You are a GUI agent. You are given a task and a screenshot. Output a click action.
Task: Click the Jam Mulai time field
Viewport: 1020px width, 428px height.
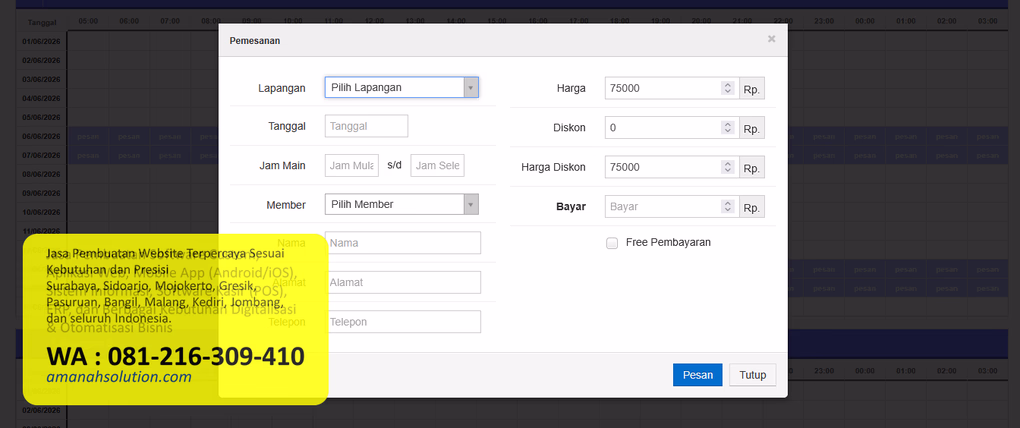(x=352, y=165)
